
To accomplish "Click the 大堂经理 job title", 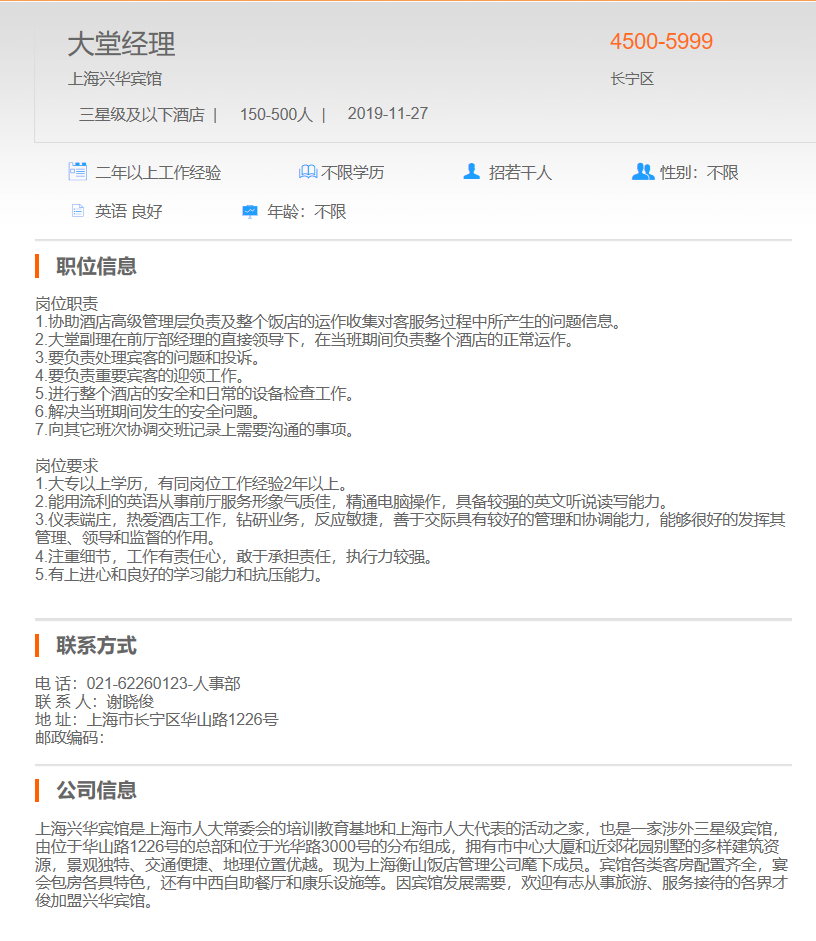I will pos(121,44).
